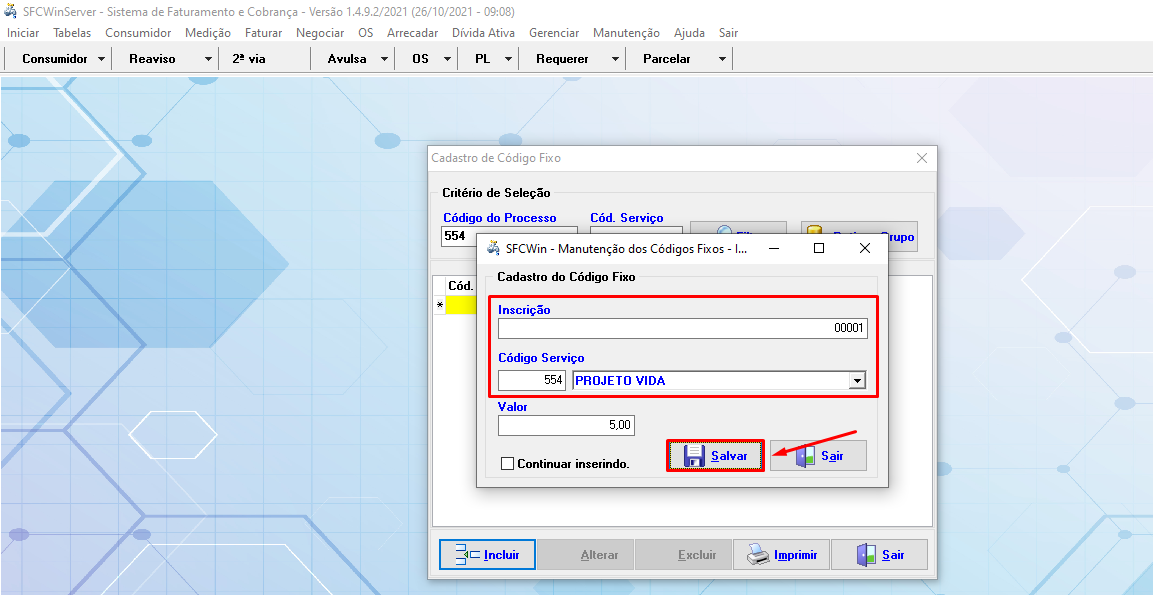Click the 2ª via toolbar button
The image size is (1153, 595).
click(249, 59)
